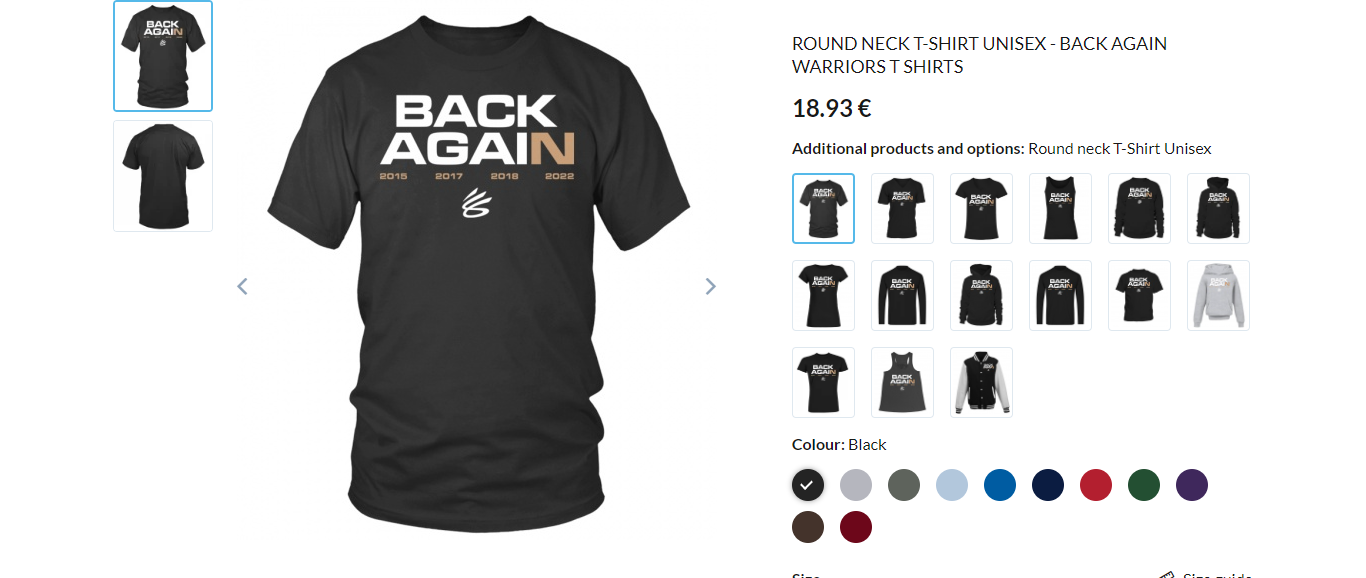Open the back view shirt thumbnail
Screen dimensions: 1366x578
pos(163,176)
